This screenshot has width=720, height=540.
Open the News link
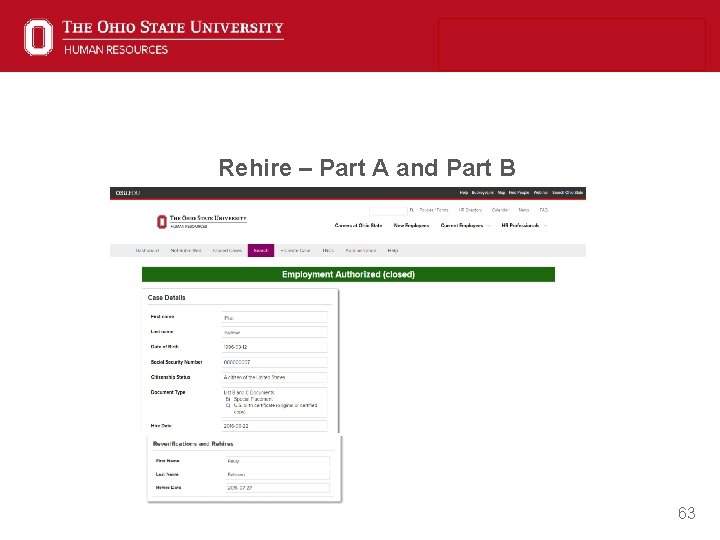(x=523, y=210)
